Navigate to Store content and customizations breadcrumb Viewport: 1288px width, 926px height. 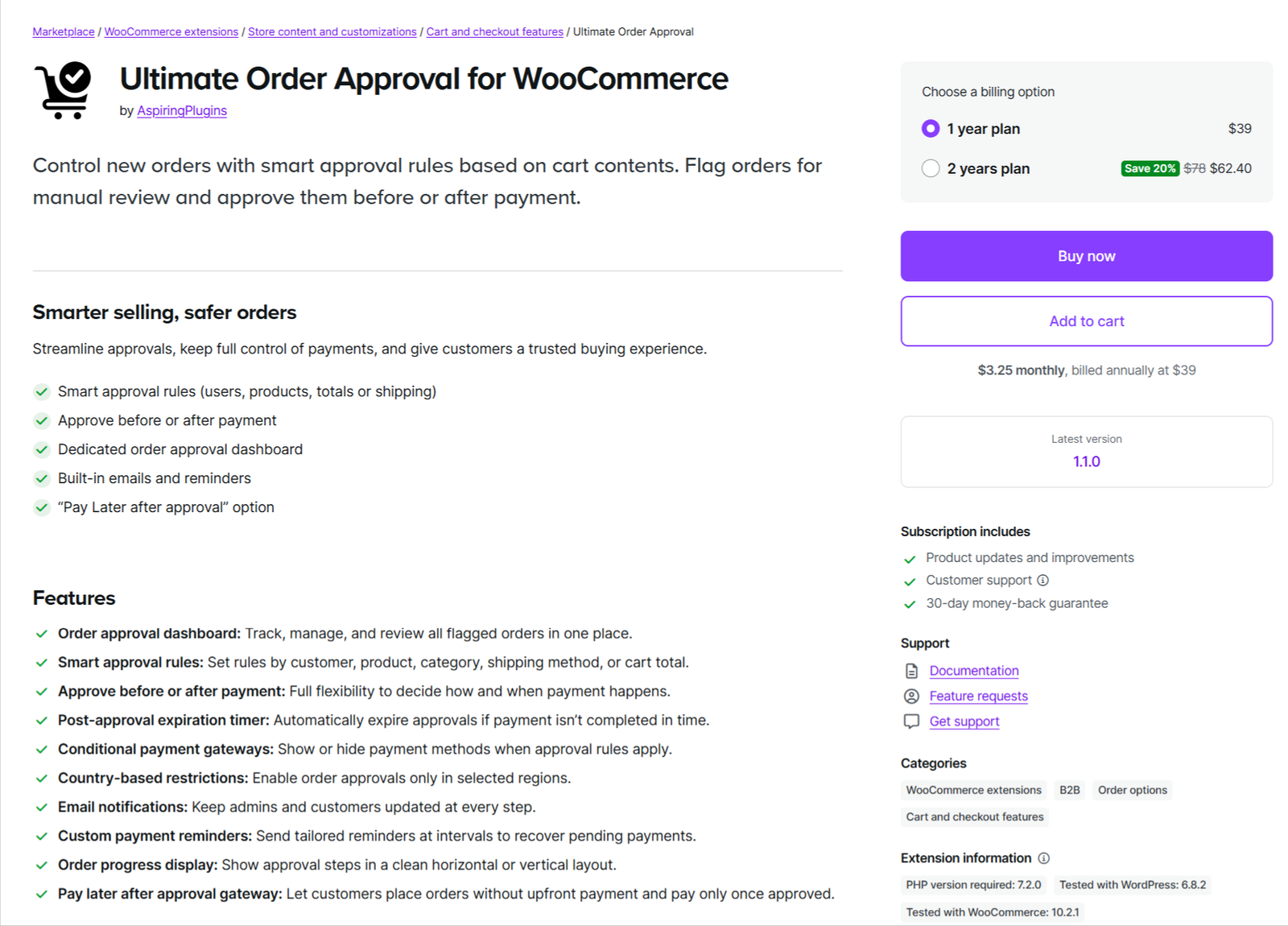click(x=332, y=32)
